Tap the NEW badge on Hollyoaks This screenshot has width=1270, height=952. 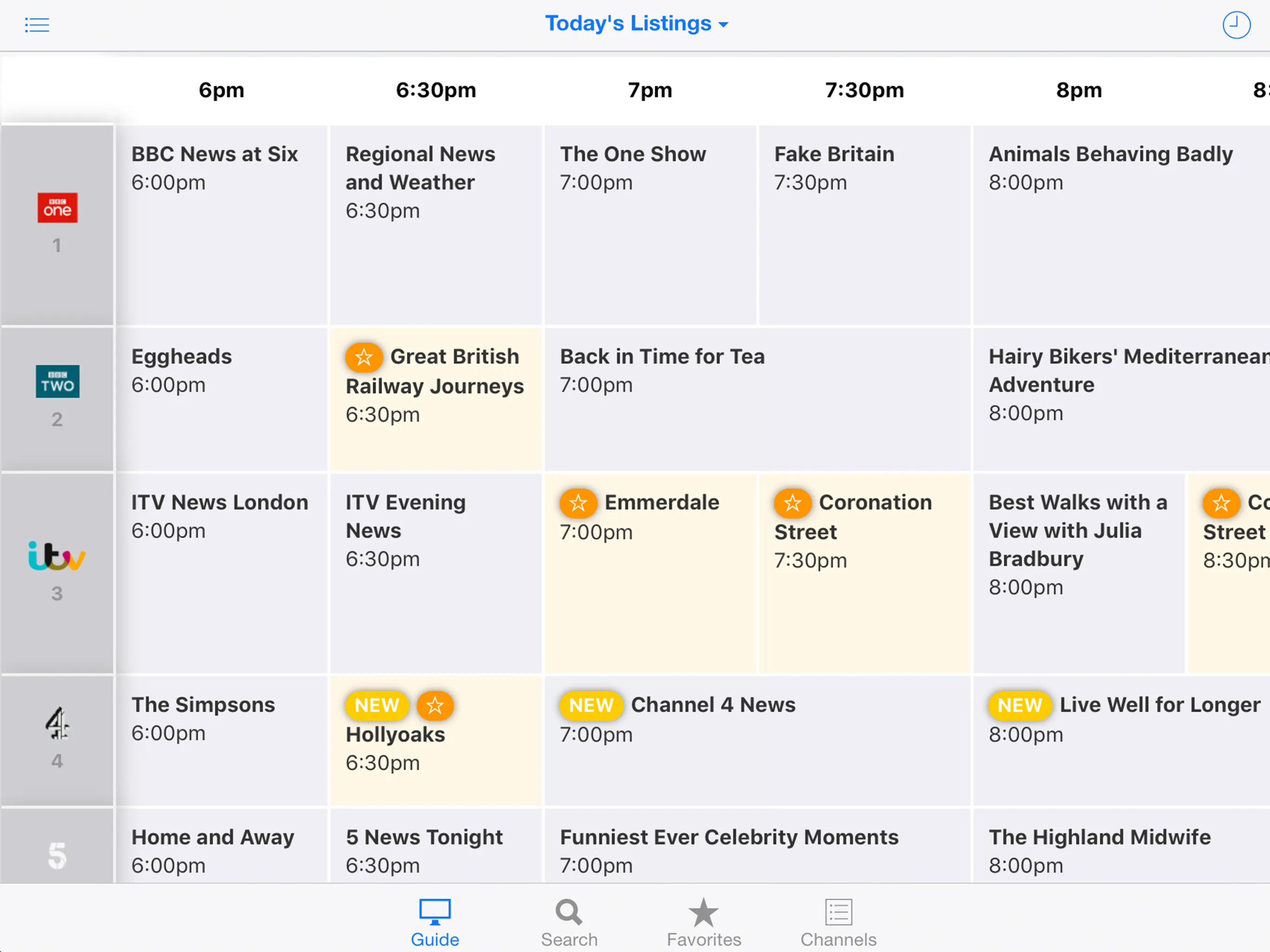377,706
